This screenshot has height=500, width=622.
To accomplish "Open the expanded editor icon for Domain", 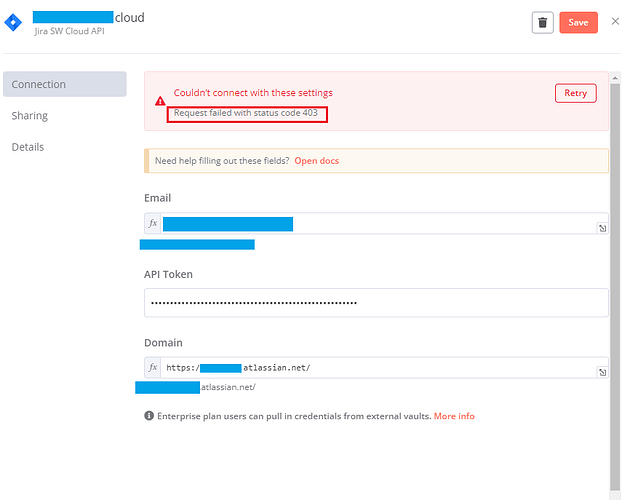I will click(602, 372).
